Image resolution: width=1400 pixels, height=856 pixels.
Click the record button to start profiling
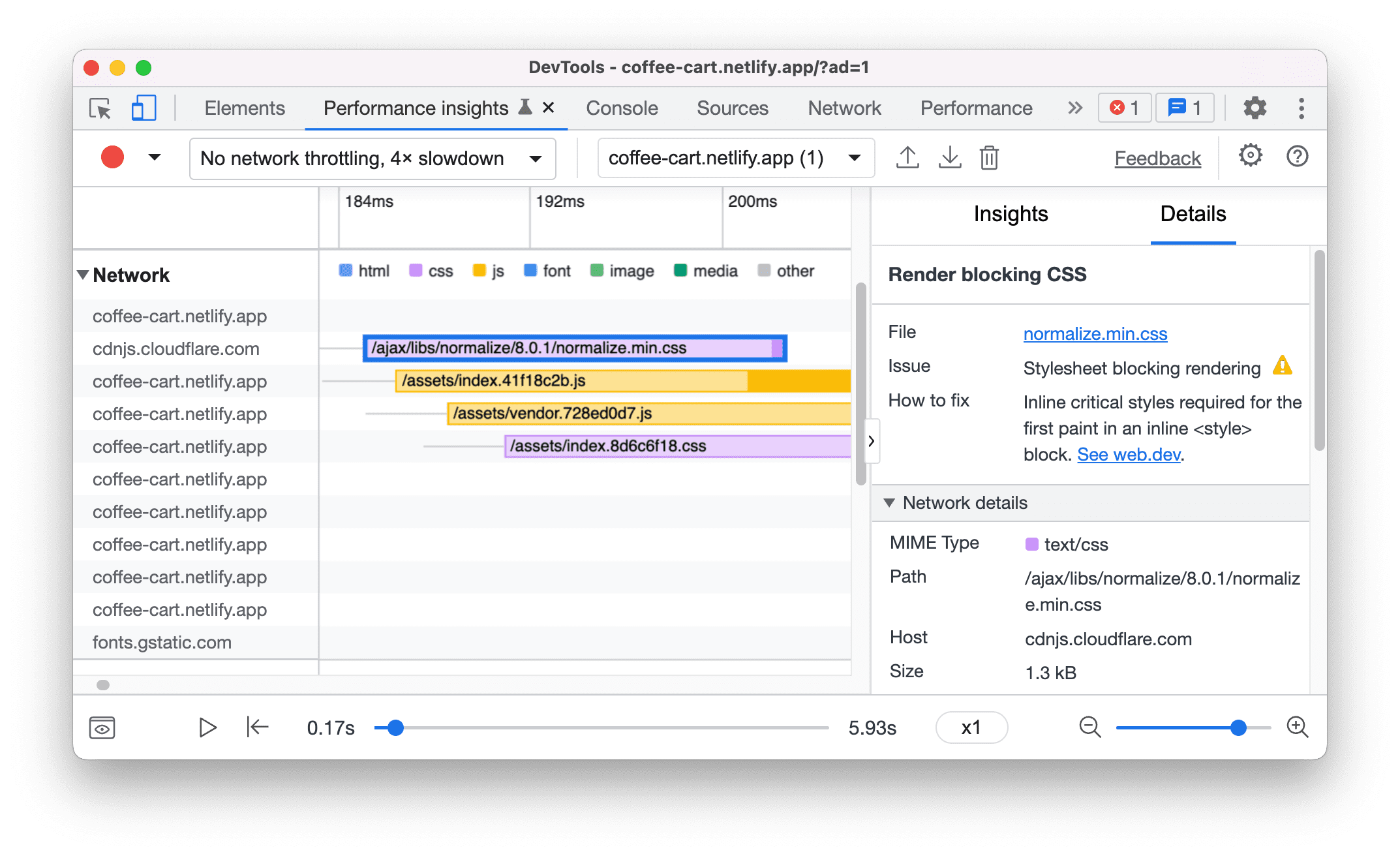(112, 158)
